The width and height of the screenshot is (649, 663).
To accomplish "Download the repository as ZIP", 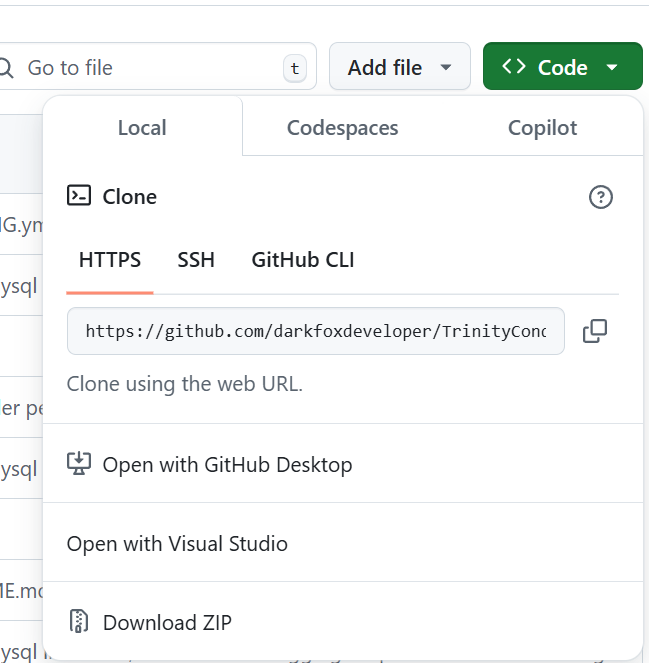I will coord(167,622).
